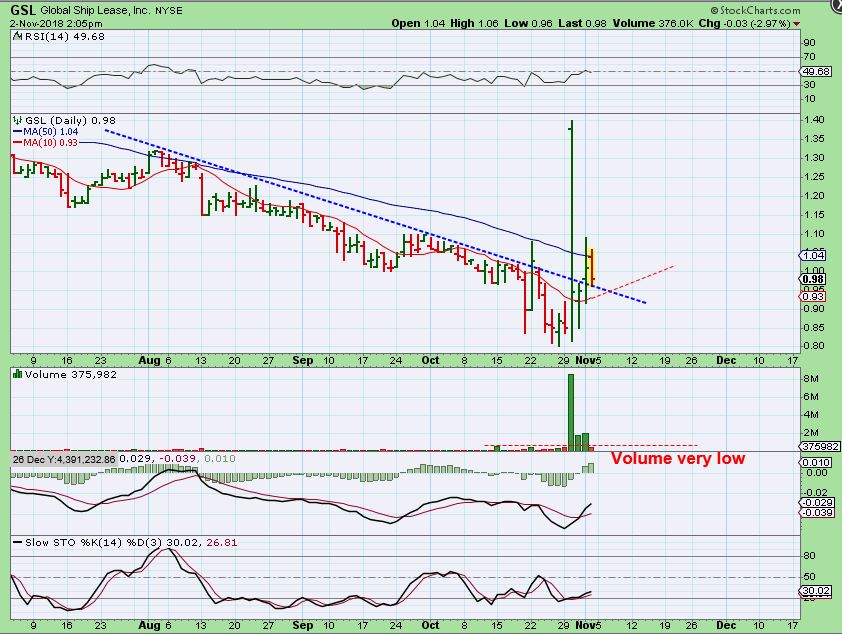The image size is (842, 634).
Task: Click the -0.029 tag on the MACD axis
Action: click(x=817, y=502)
